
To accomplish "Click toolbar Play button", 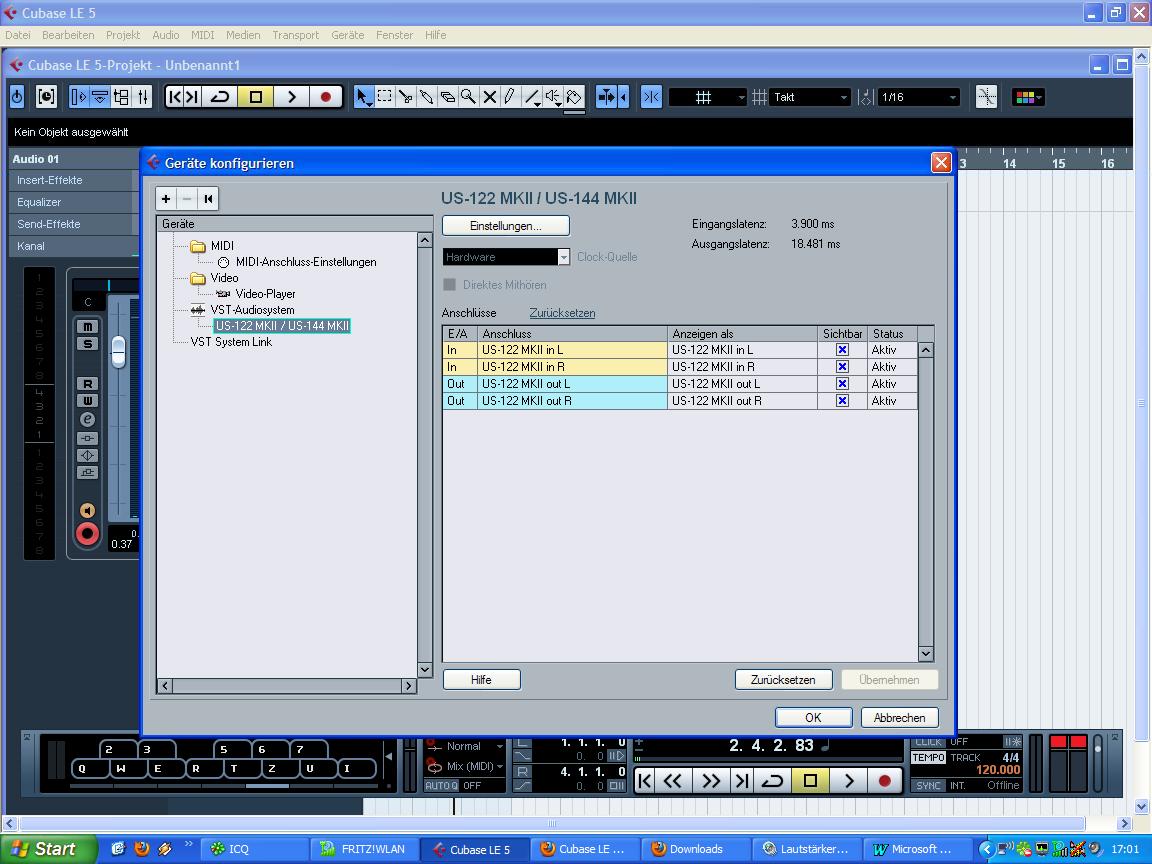I will click(292, 97).
